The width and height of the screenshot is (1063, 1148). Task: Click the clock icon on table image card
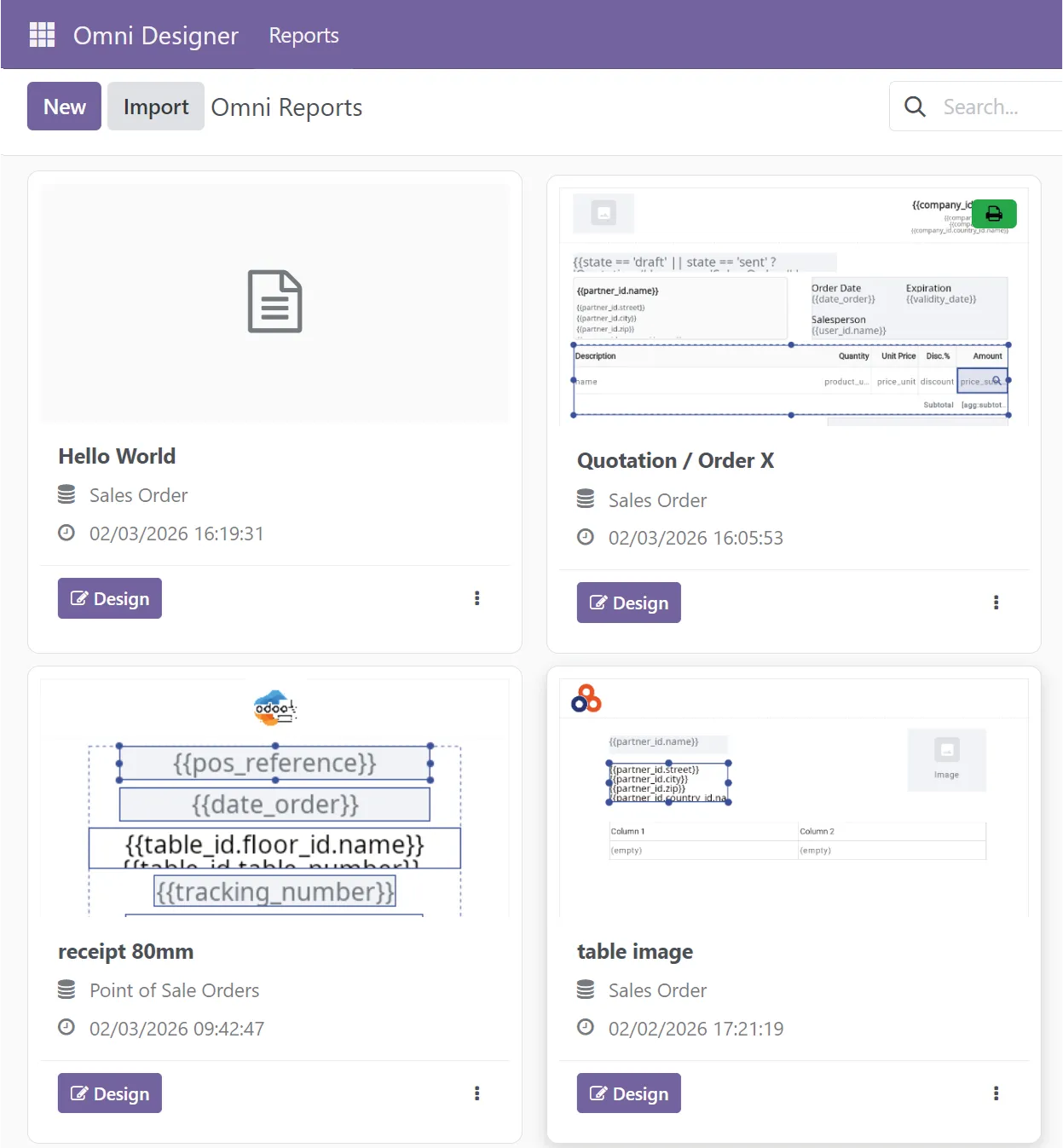pyautogui.click(x=586, y=1027)
